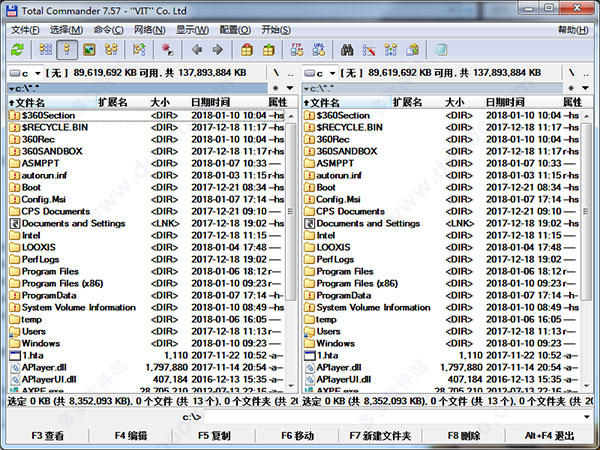Open the 命令(C) menu
This screenshot has width=600, height=450.
pyautogui.click(x=108, y=30)
